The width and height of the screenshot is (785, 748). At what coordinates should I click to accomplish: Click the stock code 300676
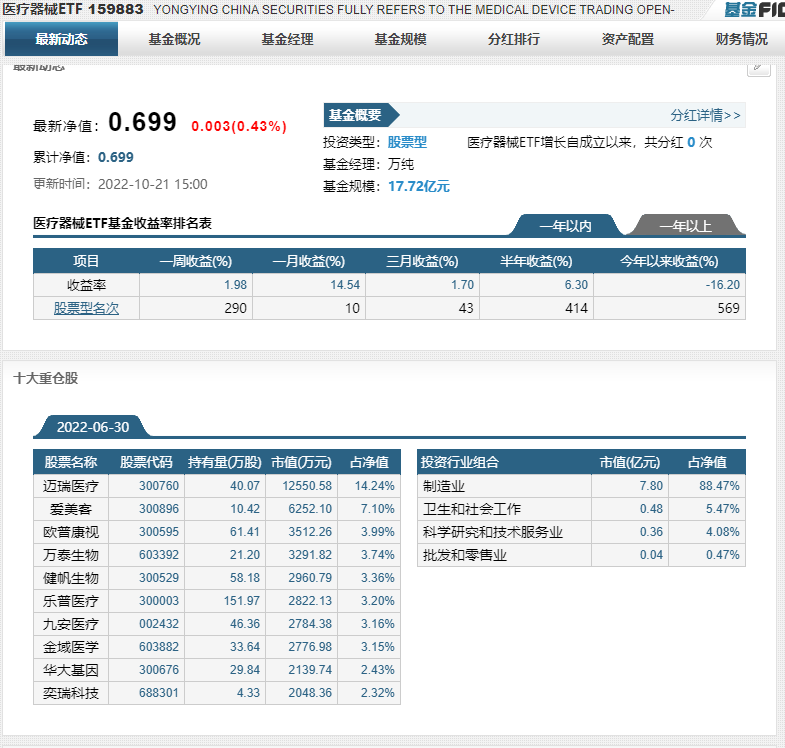pos(159,670)
